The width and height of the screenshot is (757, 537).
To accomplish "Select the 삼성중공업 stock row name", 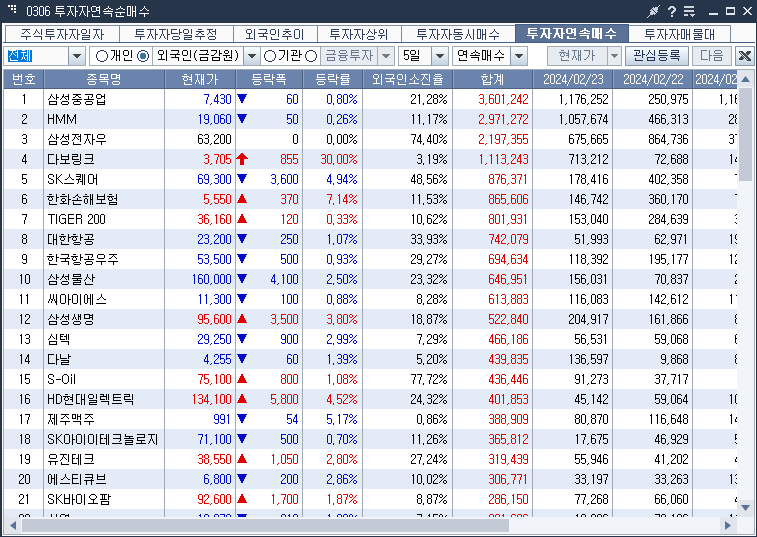I will [77, 99].
